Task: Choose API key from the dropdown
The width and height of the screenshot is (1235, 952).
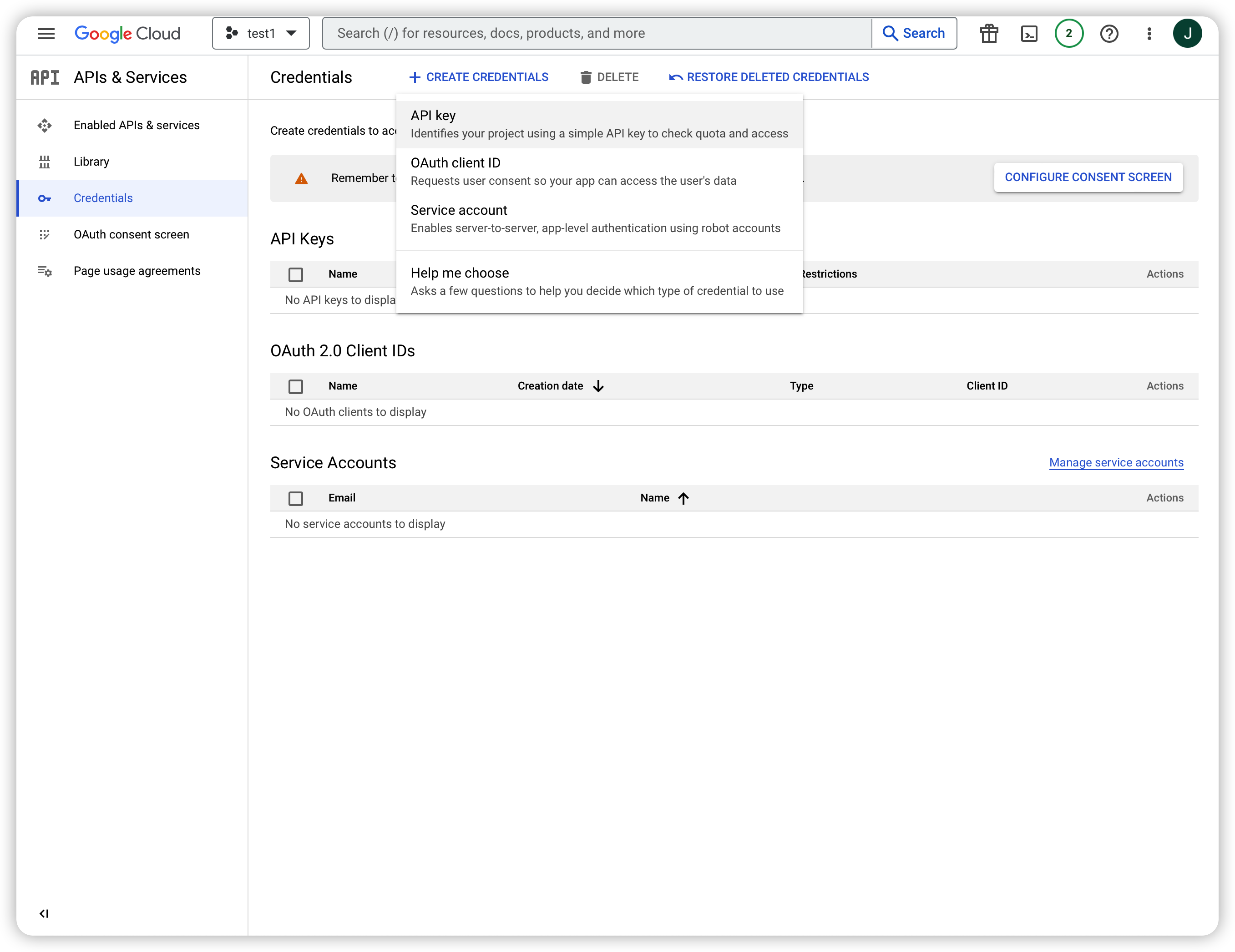Action: pyautogui.click(x=599, y=124)
